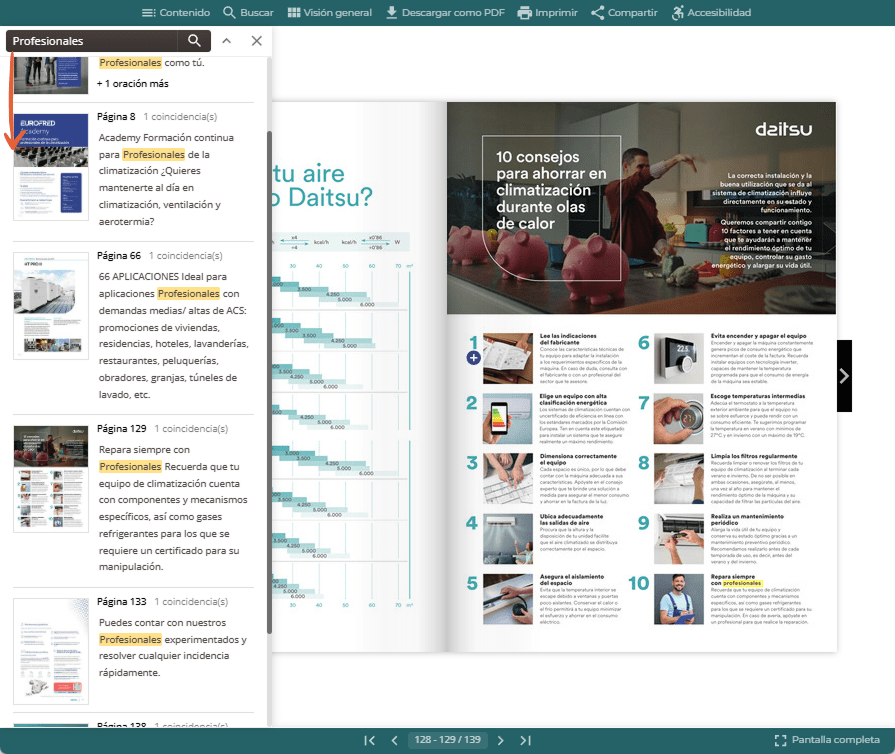
Task: Click the technician photo for tip 10
Action: (x=679, y=599)
